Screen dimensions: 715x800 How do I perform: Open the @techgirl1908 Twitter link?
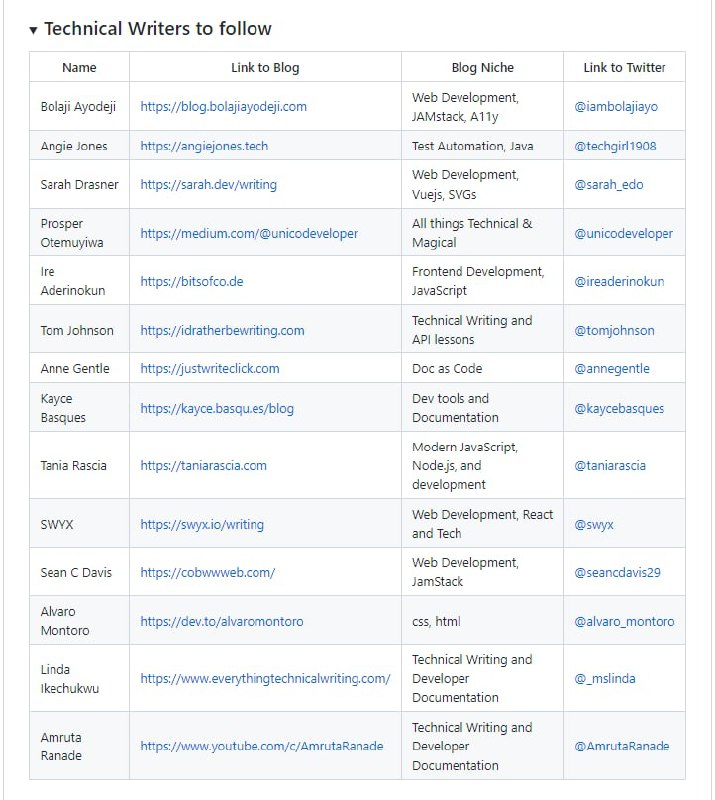tap(615, 146)
